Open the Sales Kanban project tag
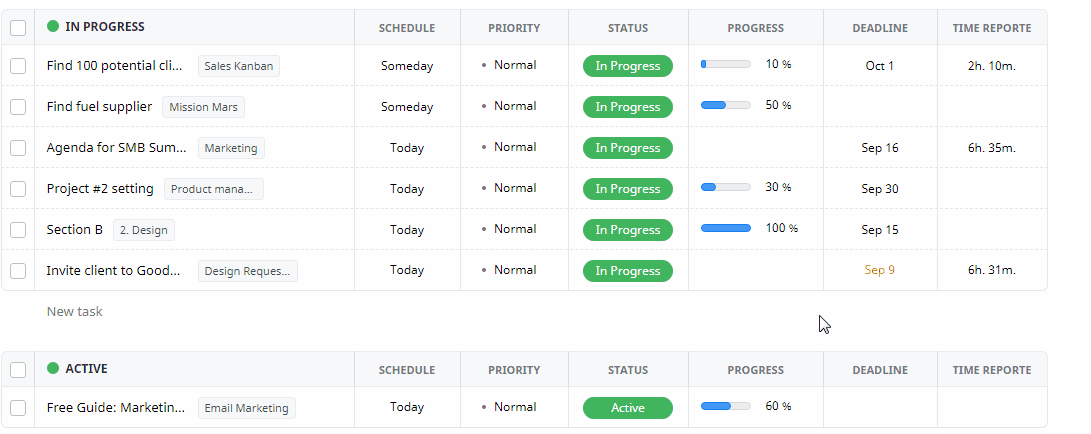Image resolution: width=1091 pixels, height=434 pixels. click(239, 66)
